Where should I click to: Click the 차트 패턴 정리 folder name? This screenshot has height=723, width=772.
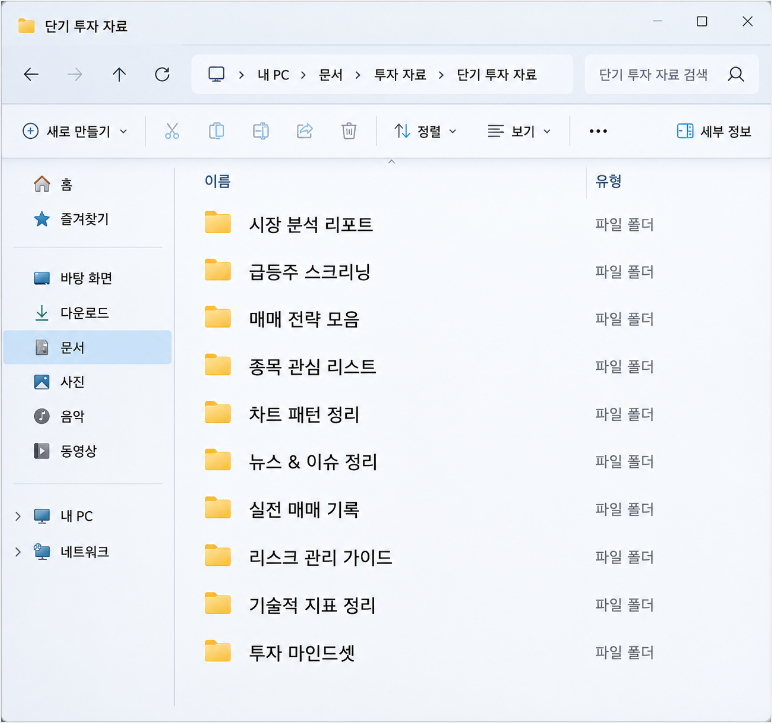point(304,414)
